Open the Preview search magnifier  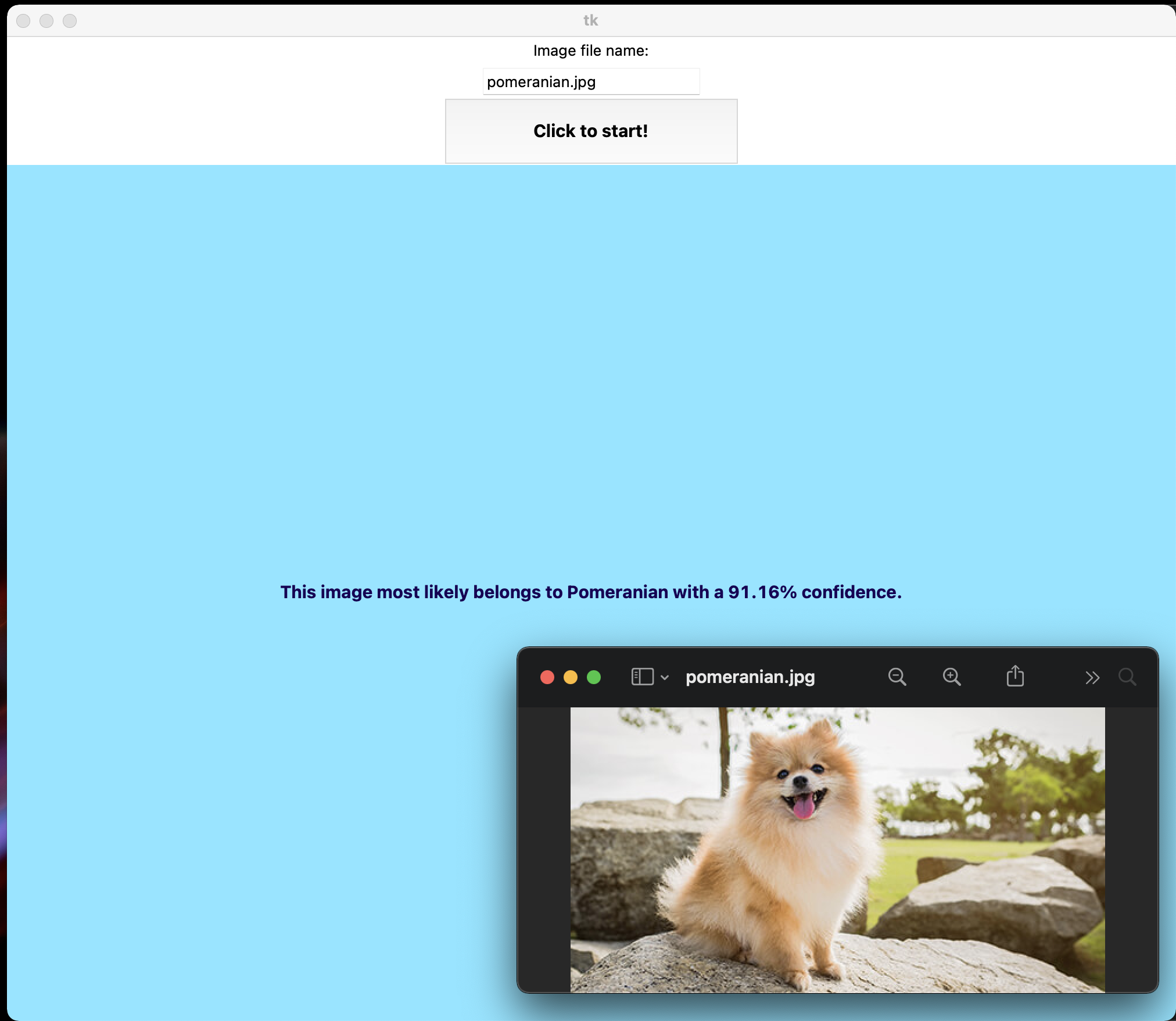1127,677
